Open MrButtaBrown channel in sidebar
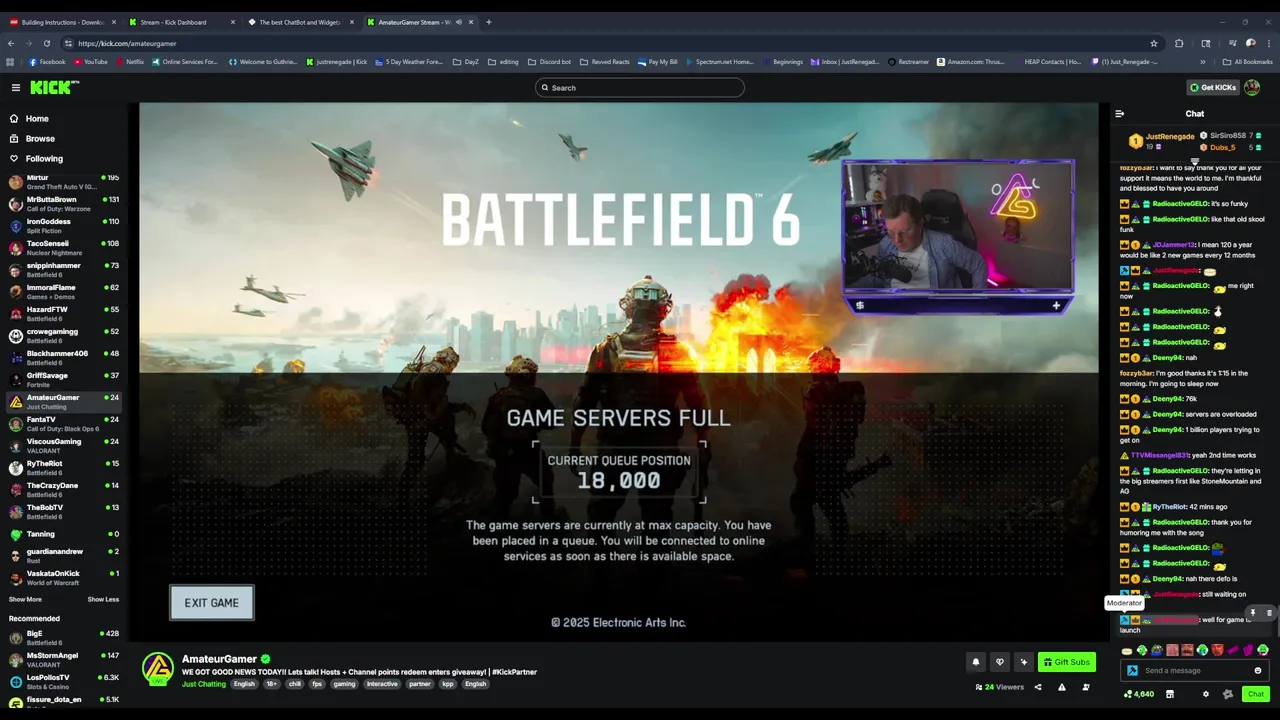 64,204
